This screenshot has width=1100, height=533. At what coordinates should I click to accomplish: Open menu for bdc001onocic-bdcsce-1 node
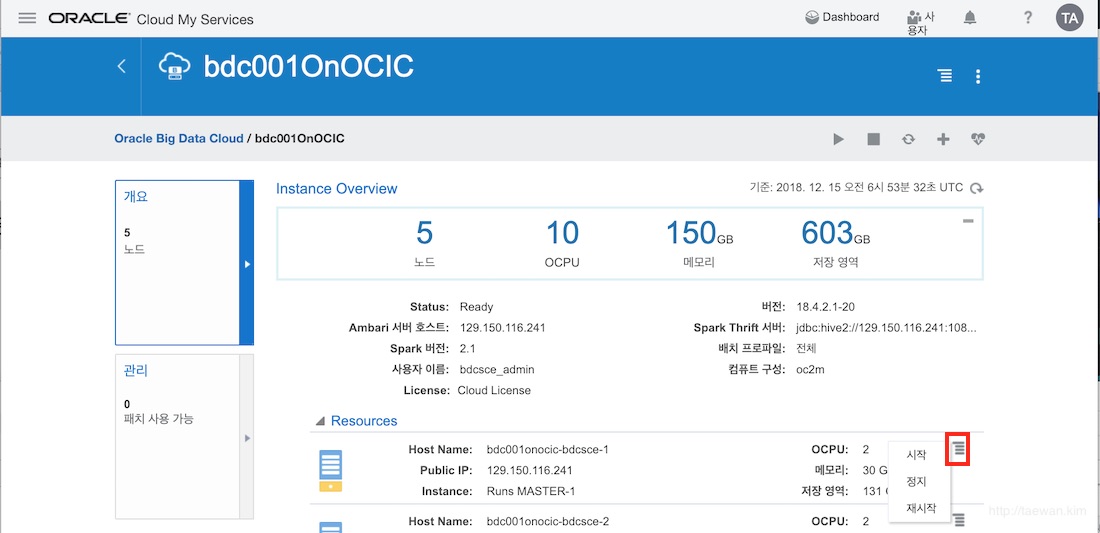(x=958, y=450)
